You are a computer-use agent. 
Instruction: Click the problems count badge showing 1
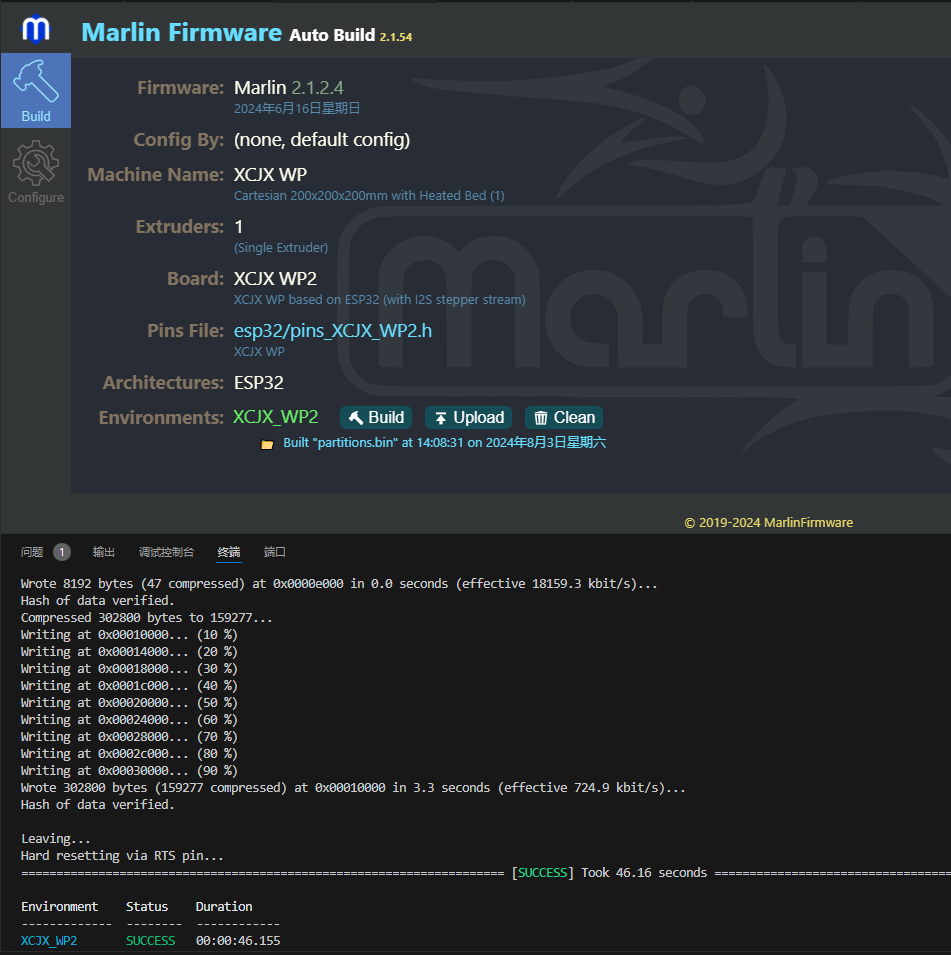pos(62,552)
